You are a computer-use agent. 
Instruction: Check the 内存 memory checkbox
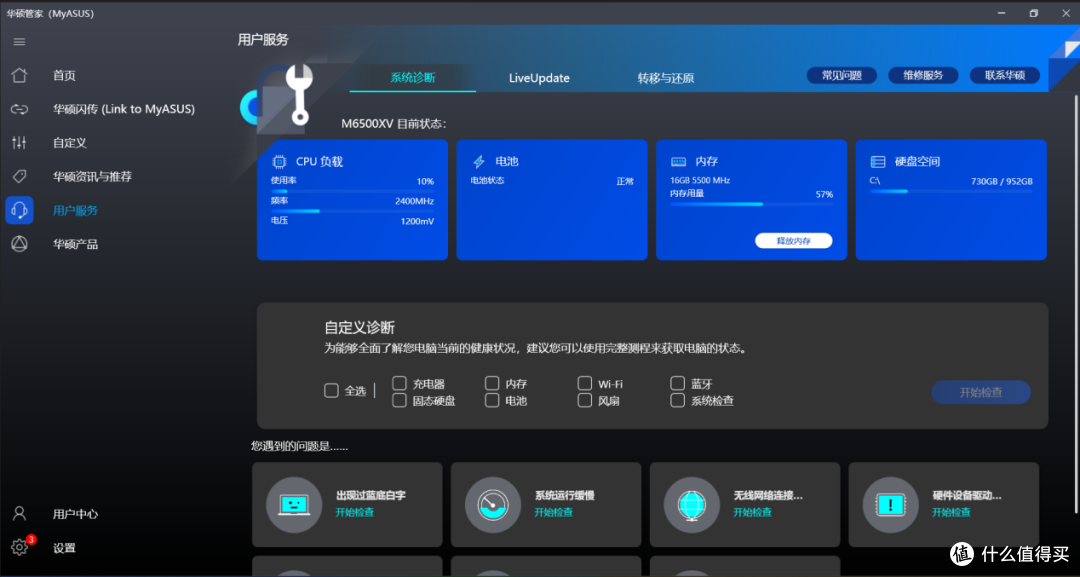(x=492, y=383)
